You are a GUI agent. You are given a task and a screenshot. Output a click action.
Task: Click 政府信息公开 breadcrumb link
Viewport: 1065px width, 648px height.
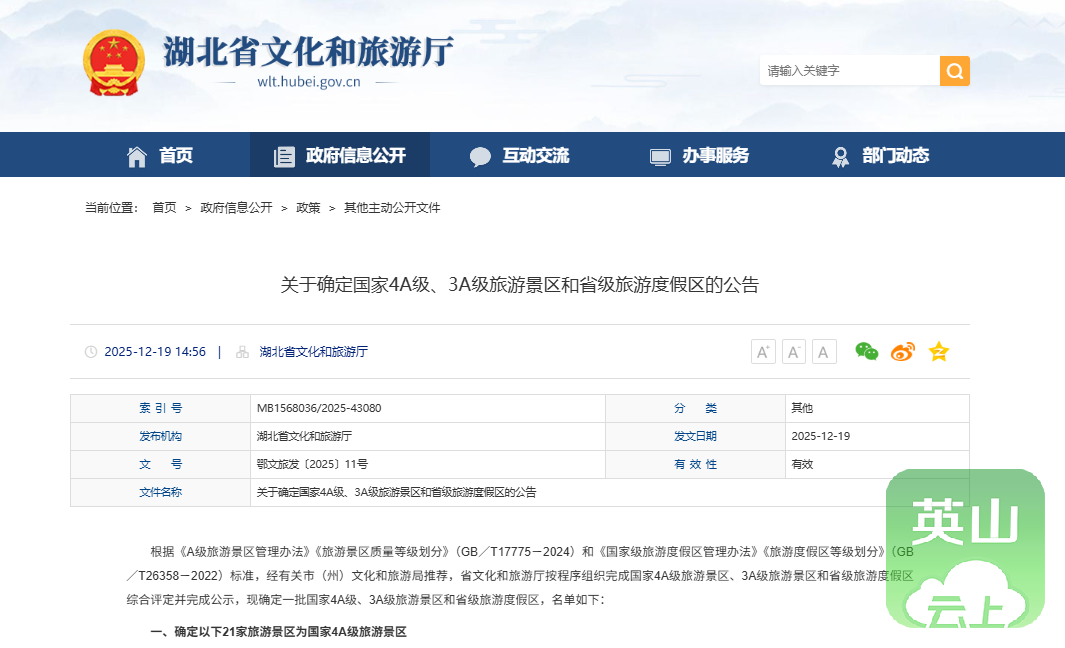[236, 208]
